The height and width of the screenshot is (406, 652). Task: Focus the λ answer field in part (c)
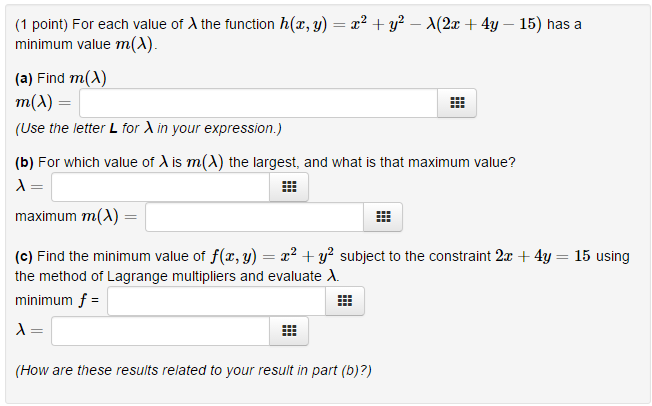click(x=160, y=331)
